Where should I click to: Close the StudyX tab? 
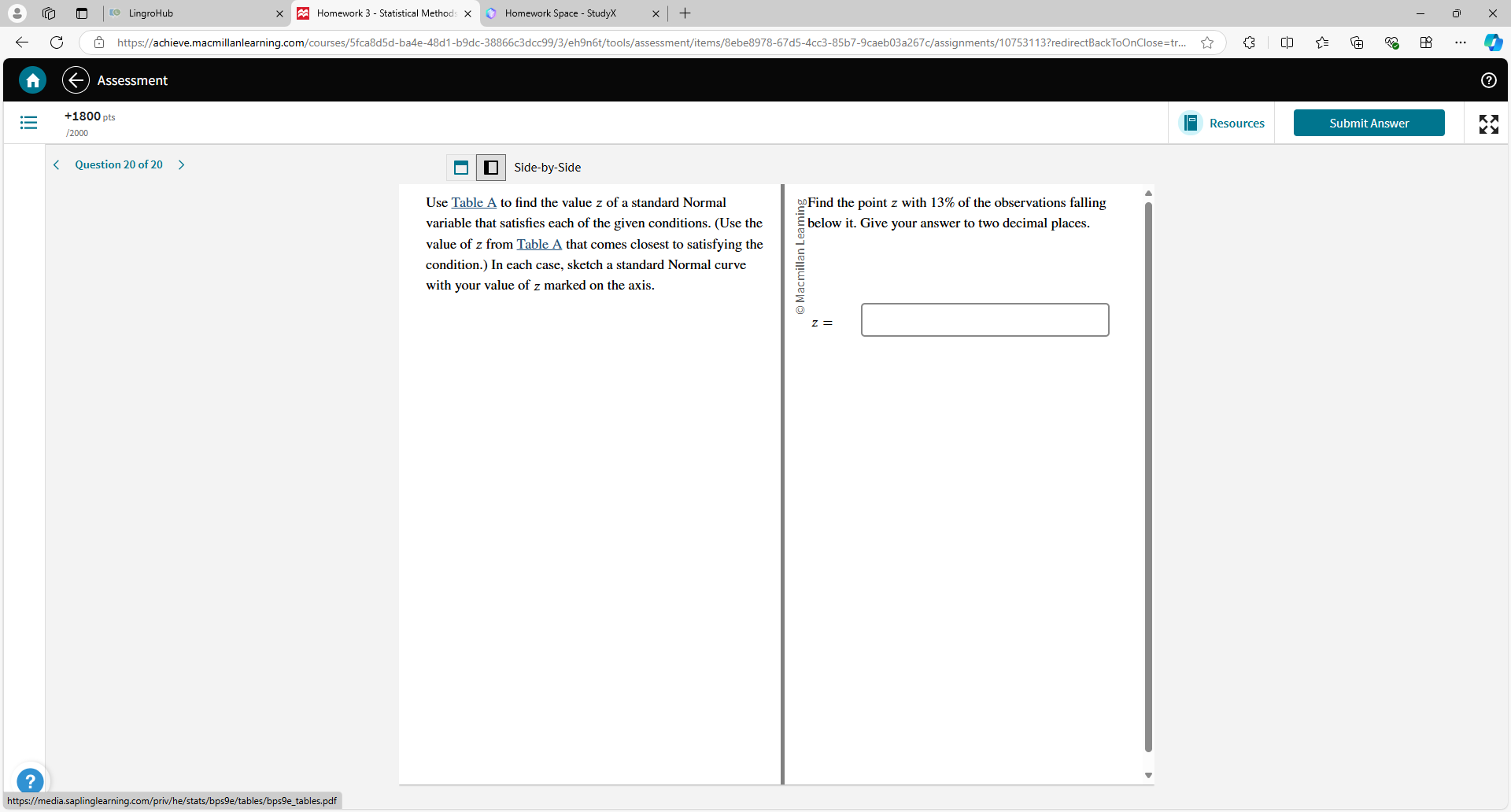point(656,13)
